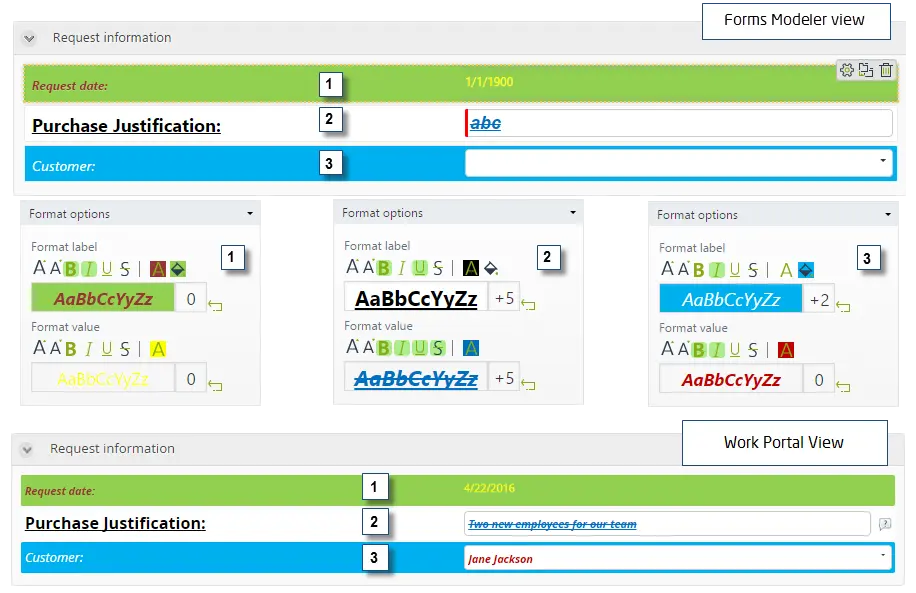Reset label format beside the "+2" size box

pos(843,306)
